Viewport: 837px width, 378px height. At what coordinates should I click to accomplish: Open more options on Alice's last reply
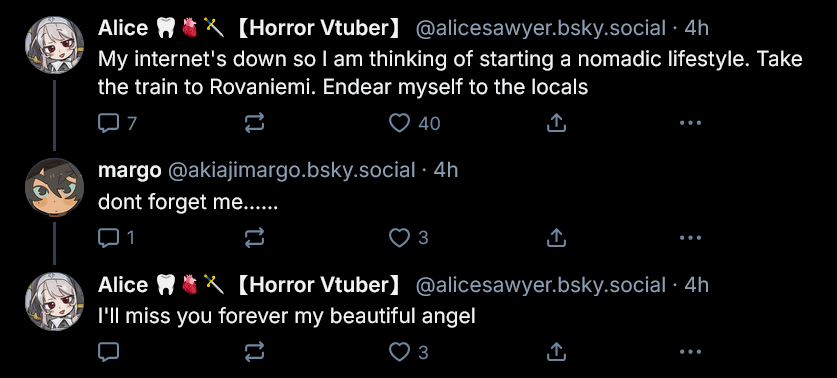coord(690,352)
